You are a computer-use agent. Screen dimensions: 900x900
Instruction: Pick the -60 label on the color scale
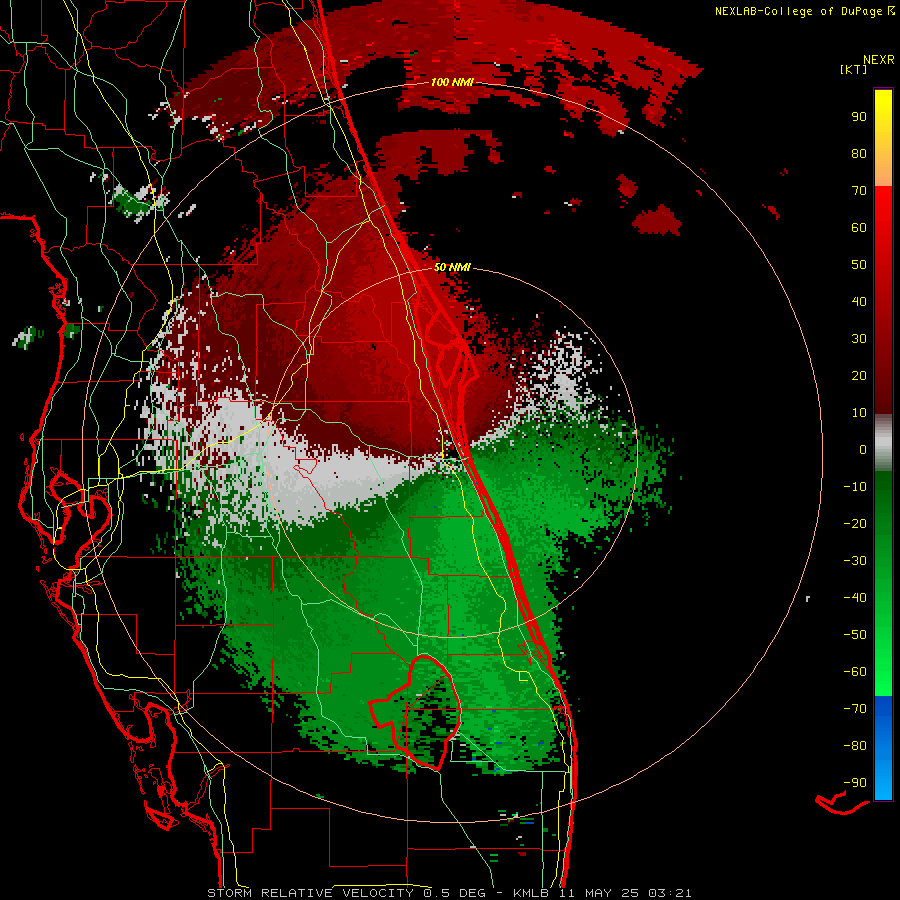click(855, 672)
